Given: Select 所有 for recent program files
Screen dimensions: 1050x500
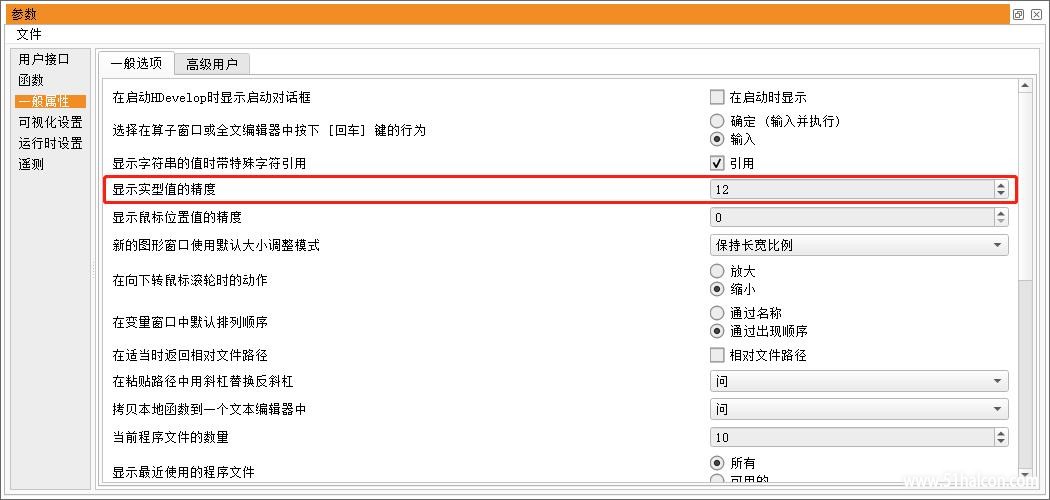Looking at the screenshot, I should [x=717, y=463].
